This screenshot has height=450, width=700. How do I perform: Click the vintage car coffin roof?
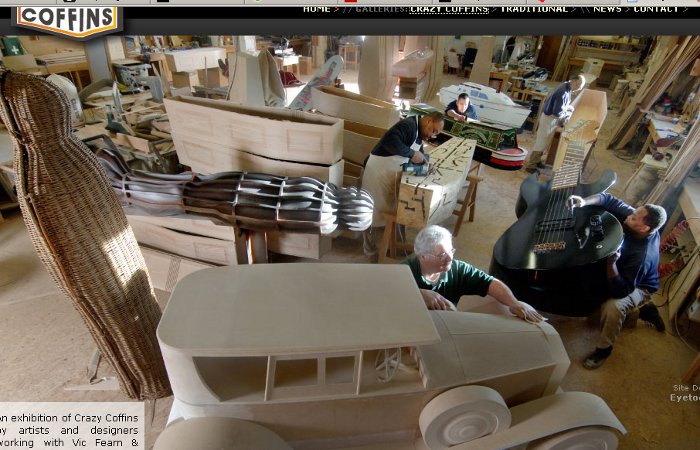pyautogui.click(x=297, y=306)
